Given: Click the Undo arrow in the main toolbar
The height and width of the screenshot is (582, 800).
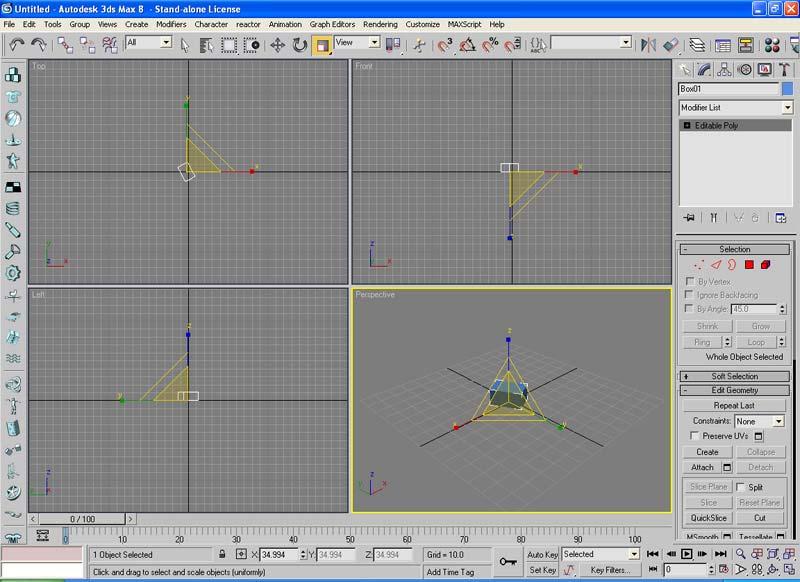Looking at the screenshot, I should pyautogui.click(x=17, y=45).
